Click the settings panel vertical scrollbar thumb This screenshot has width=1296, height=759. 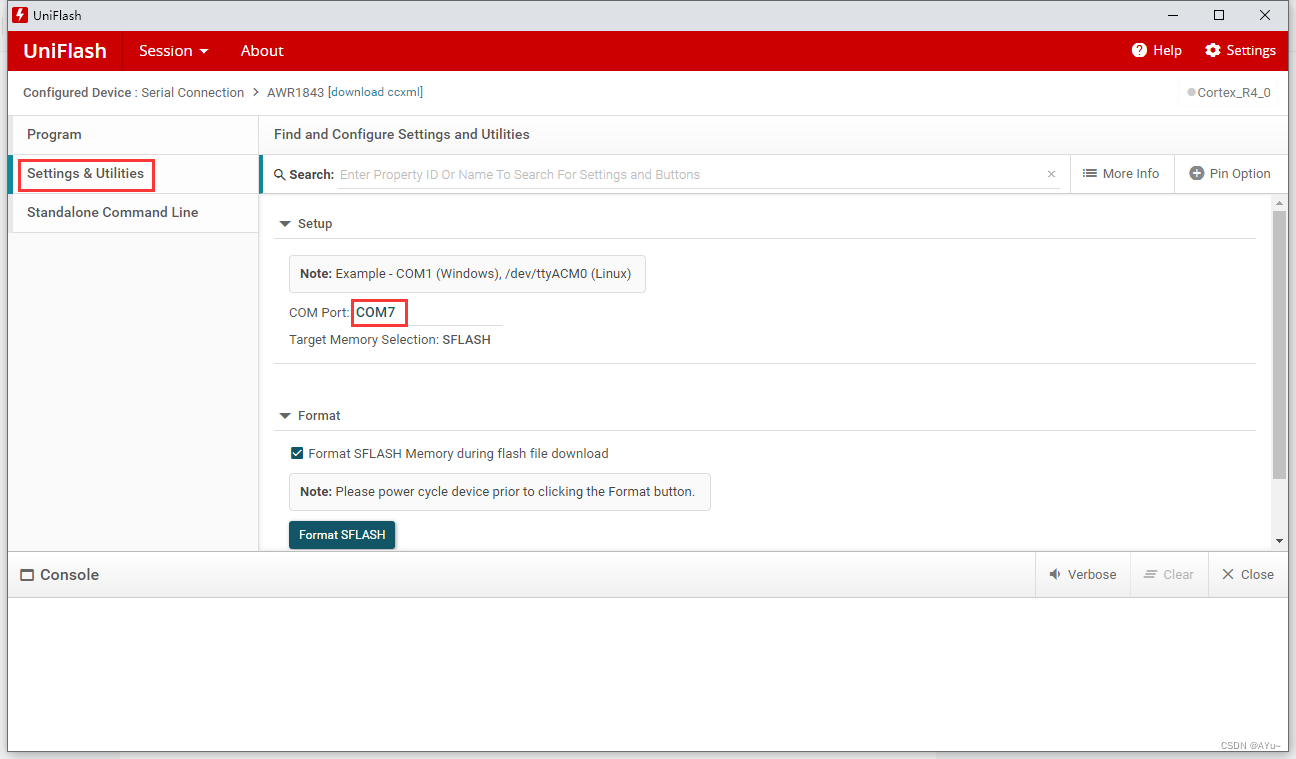1279,345
